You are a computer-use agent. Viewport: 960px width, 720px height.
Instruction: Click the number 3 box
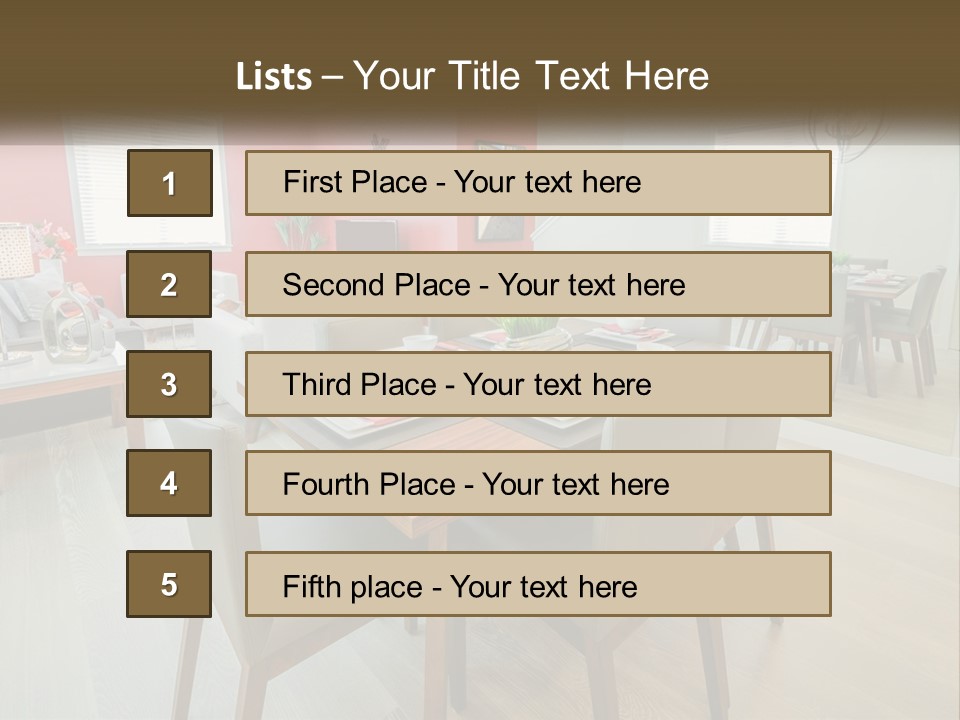[x=169, y=384]
